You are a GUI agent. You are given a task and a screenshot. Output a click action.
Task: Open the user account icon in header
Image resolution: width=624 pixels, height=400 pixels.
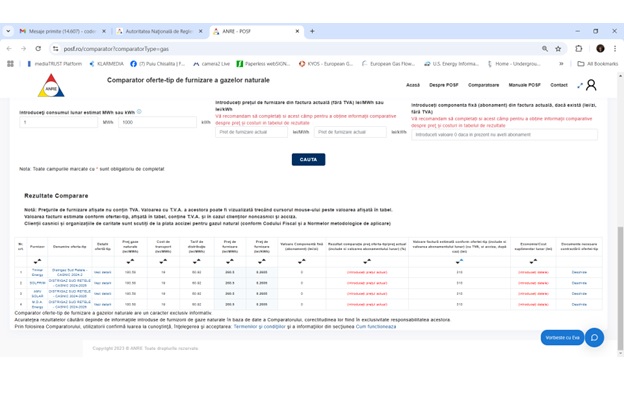591,85
